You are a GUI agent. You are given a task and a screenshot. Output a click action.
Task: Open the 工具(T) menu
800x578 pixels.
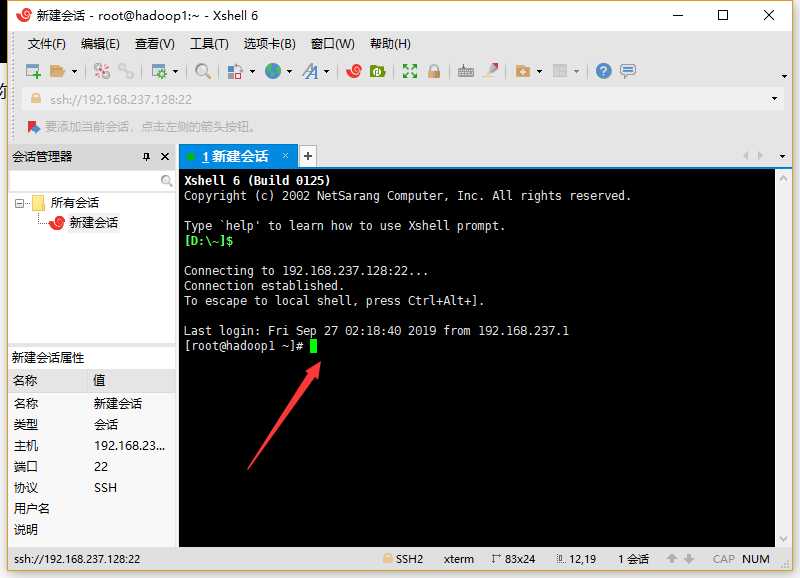pyautogui.click(x=209, y=44)
